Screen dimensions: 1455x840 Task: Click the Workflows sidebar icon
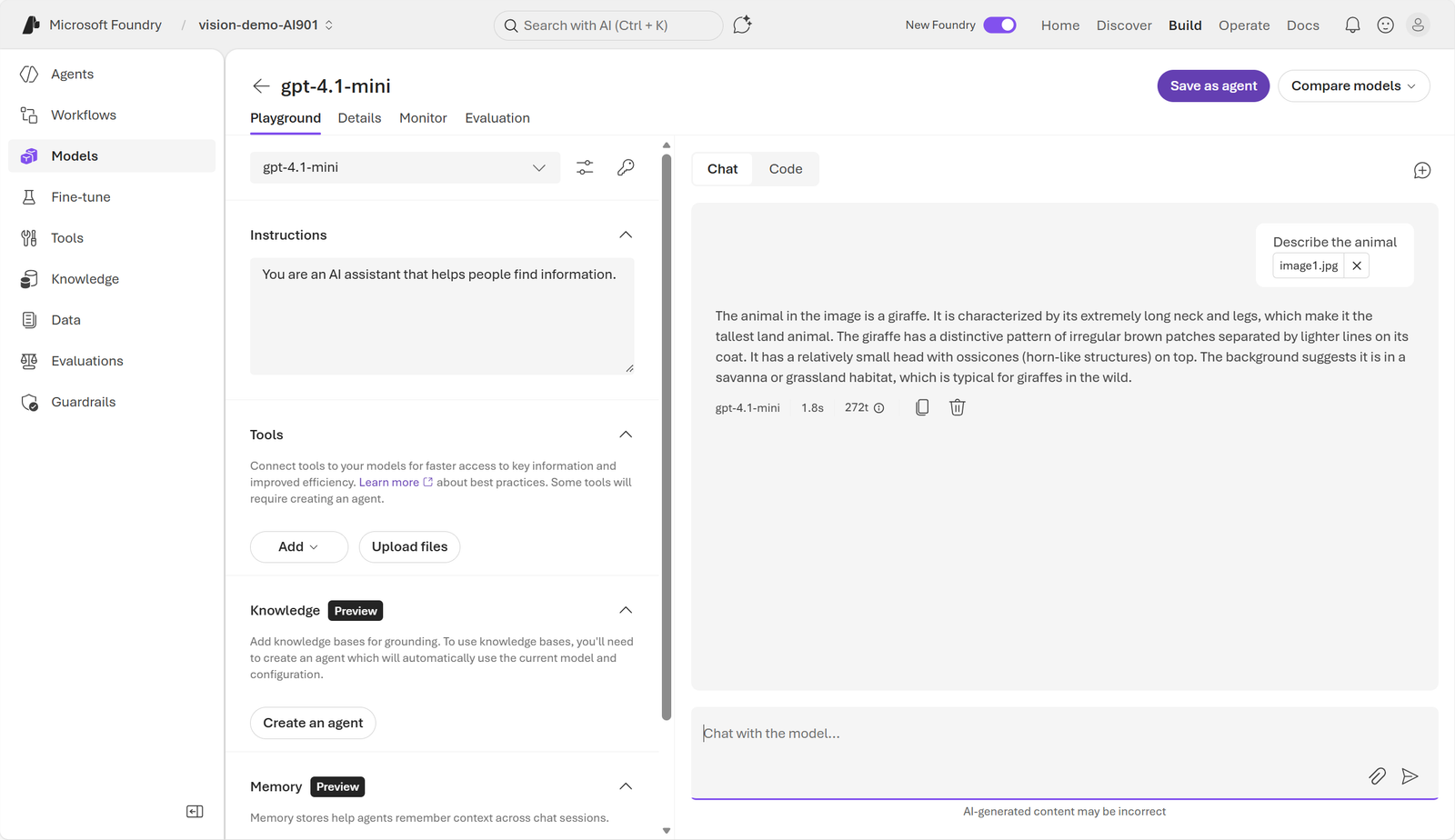click(x=29, y=115)
